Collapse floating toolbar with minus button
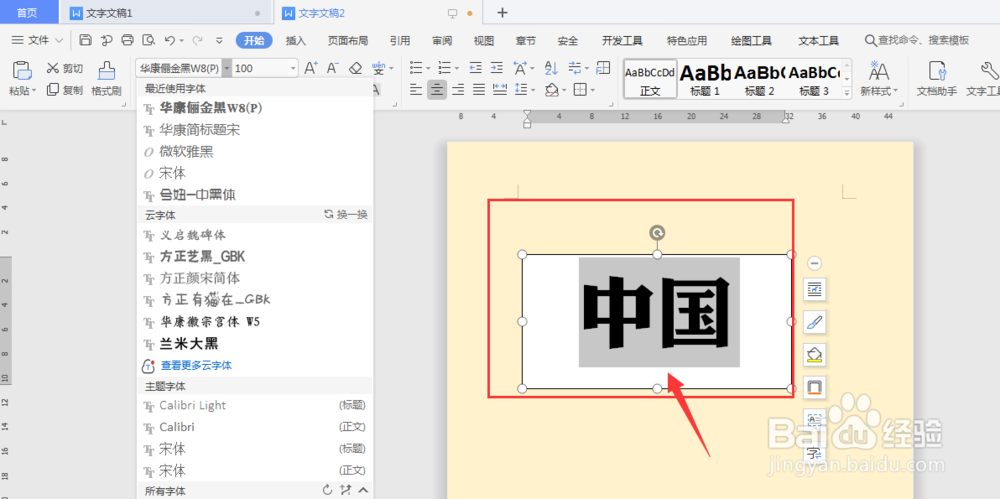This screenshot has width=1000, height=499. 814,263
